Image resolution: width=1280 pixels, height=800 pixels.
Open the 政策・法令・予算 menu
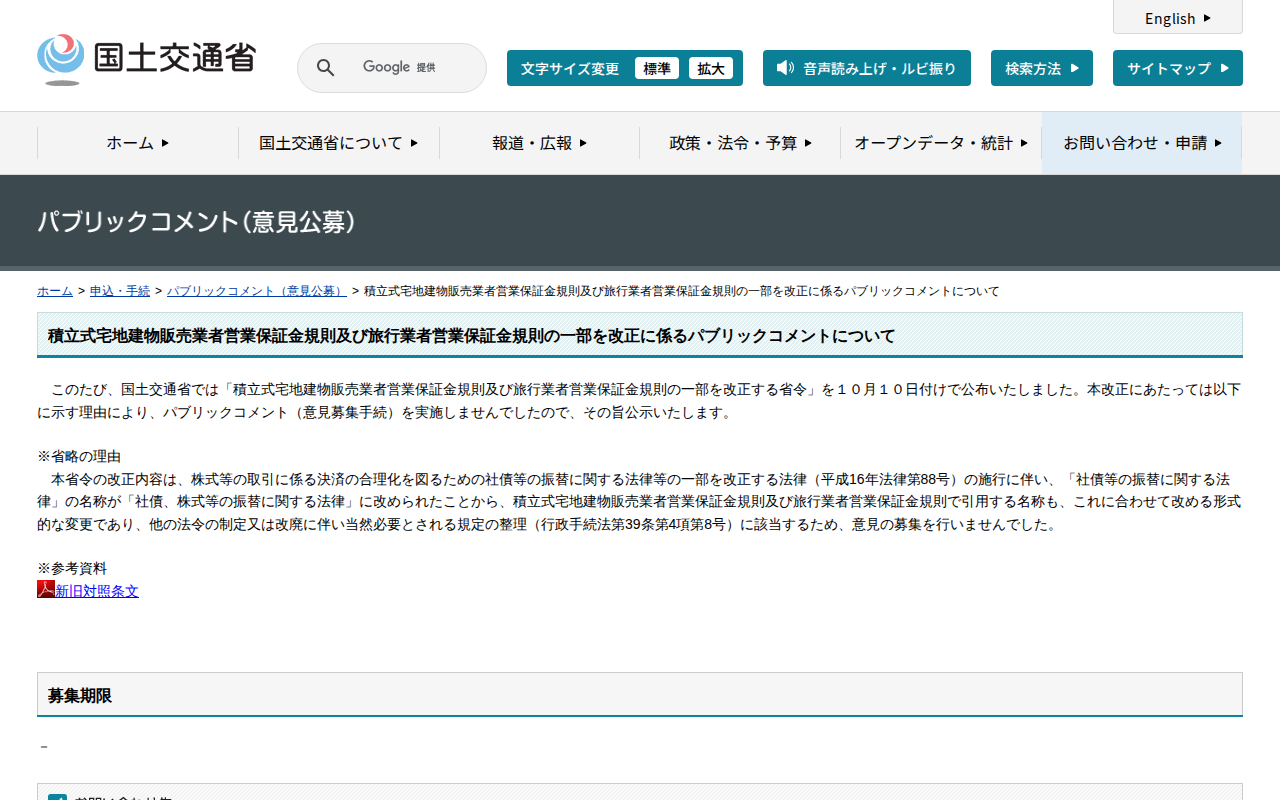click(x=740, y=143)
